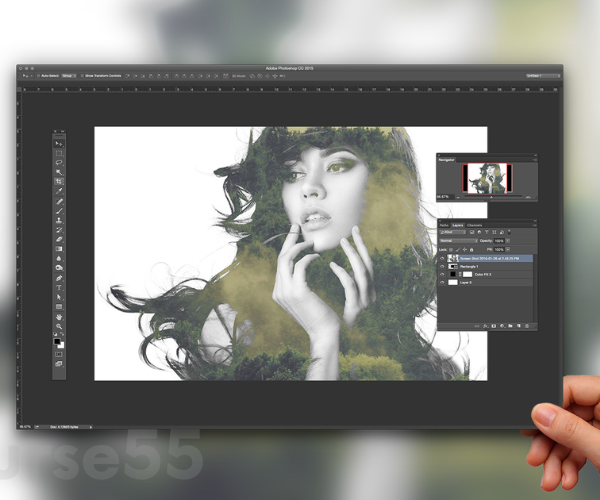
Task: Reset default foreground/background colors icon
Action: tap(55, 334)
